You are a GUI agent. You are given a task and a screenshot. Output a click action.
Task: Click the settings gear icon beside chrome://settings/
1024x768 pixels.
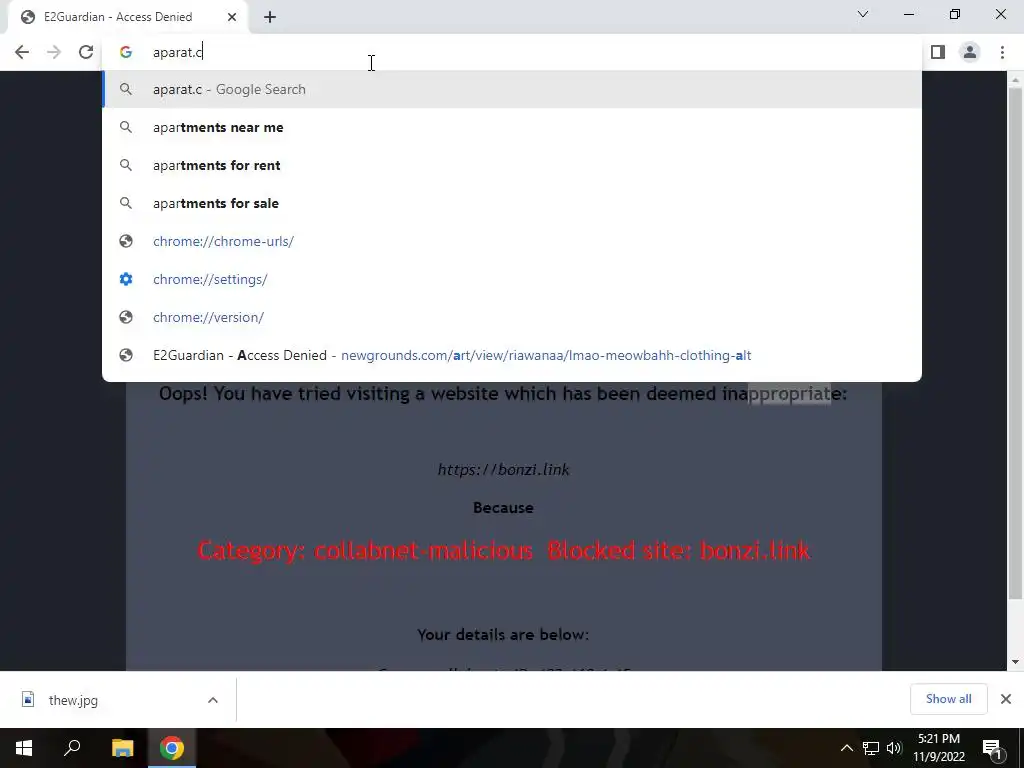[126, 279]
